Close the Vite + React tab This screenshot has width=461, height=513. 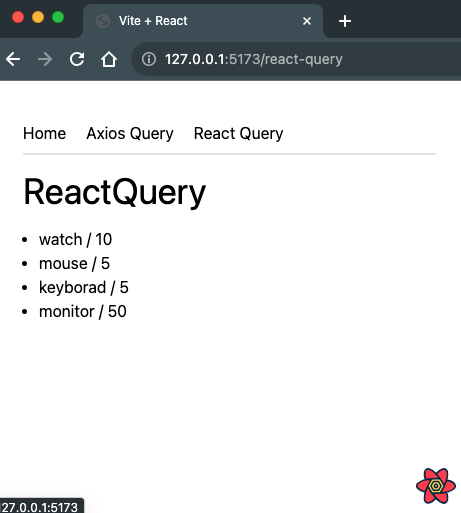point(307,21)
